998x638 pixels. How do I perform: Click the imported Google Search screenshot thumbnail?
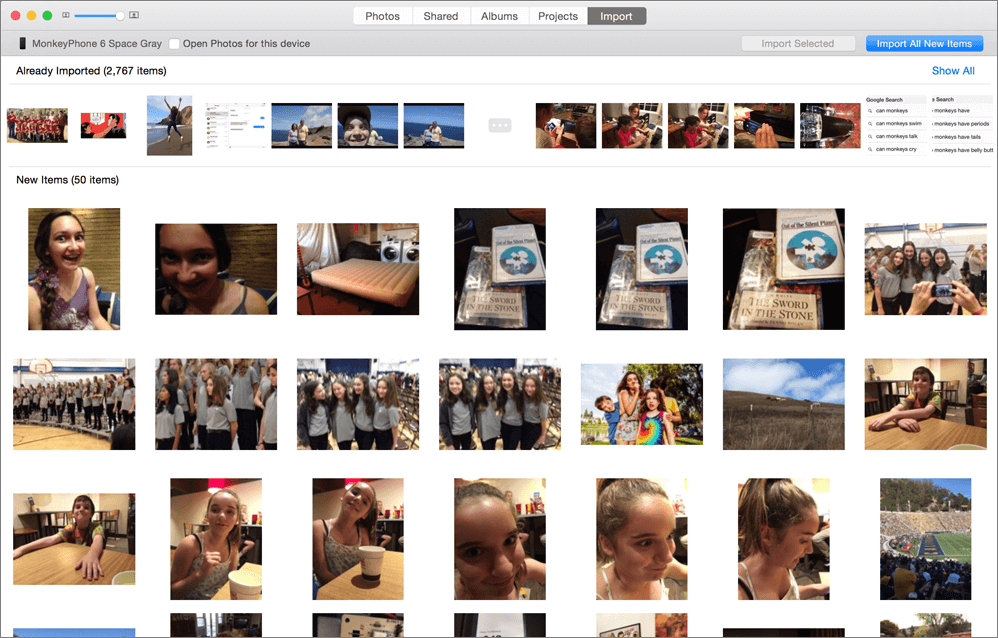[895, 125]
